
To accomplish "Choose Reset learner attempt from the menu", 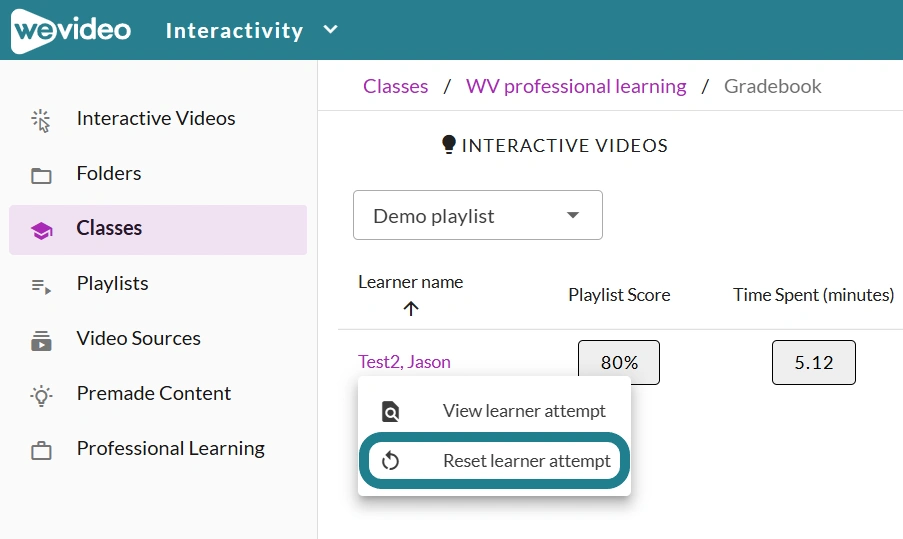I will 494,461.
